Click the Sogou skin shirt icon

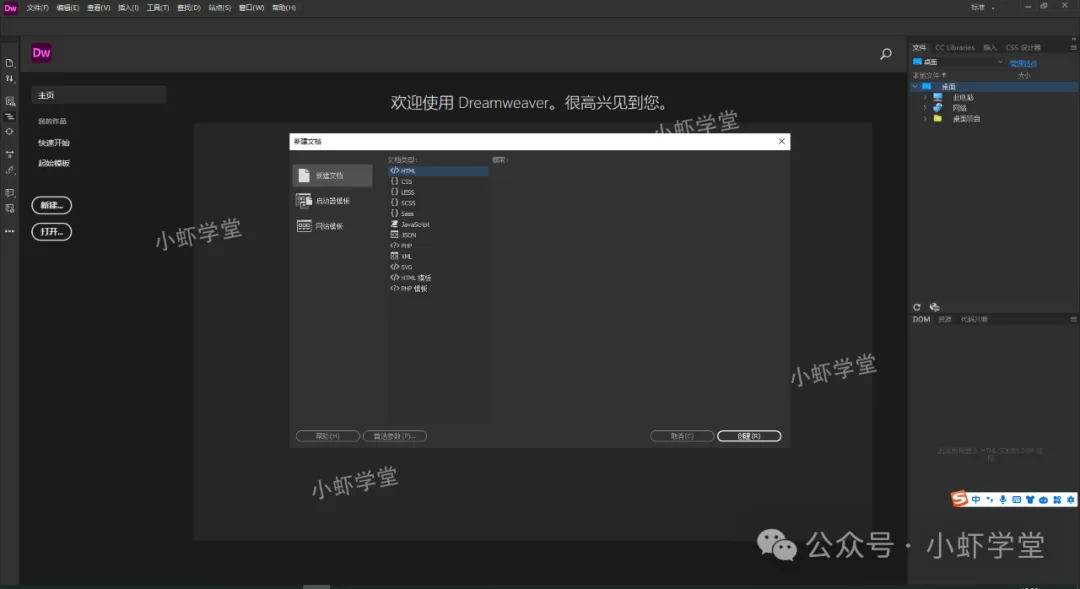pos(1030,499)
